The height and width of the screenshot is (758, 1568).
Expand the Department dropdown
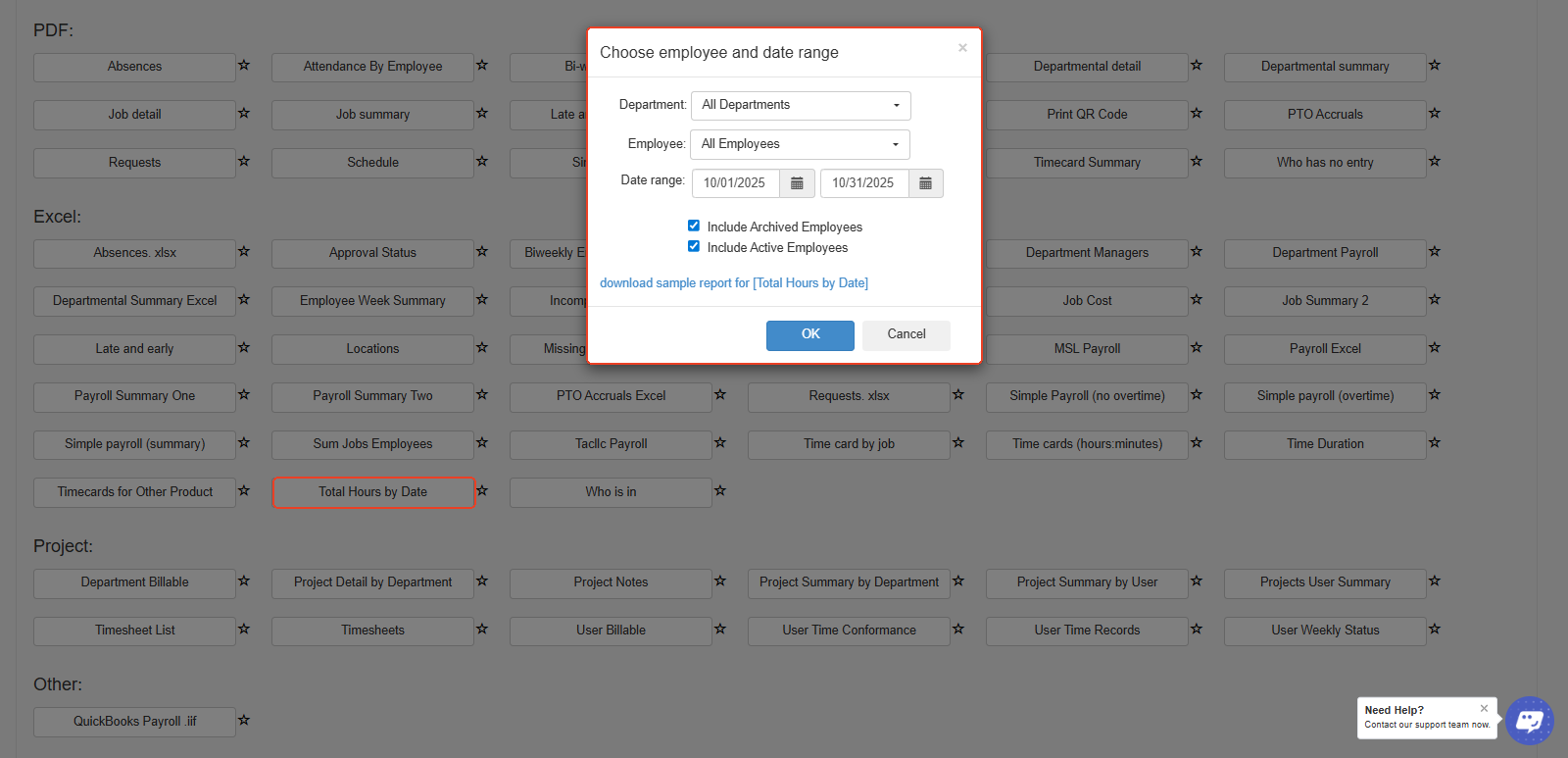click(801, 105)
